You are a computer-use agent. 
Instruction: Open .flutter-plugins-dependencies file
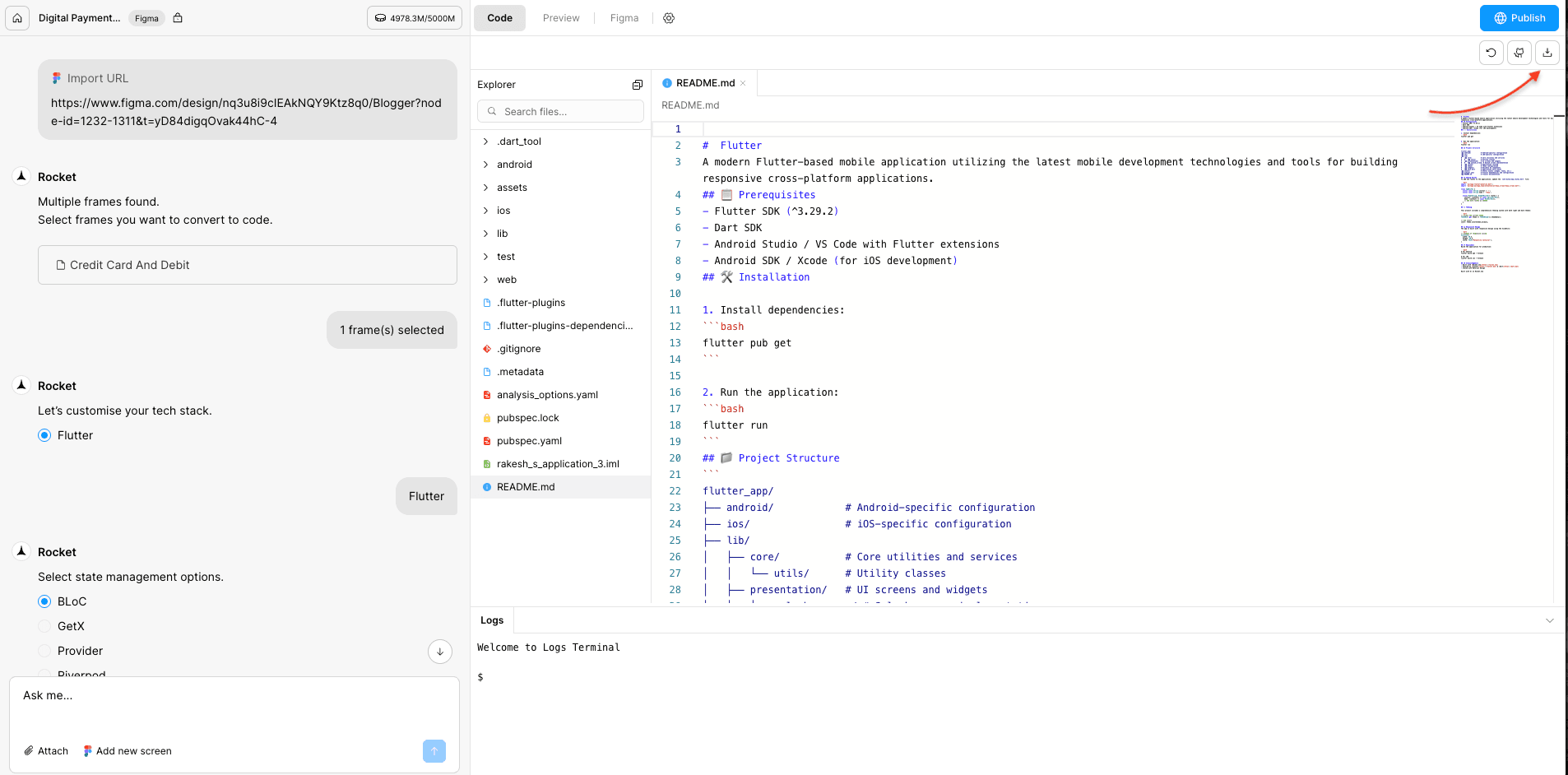coord(560,326)
